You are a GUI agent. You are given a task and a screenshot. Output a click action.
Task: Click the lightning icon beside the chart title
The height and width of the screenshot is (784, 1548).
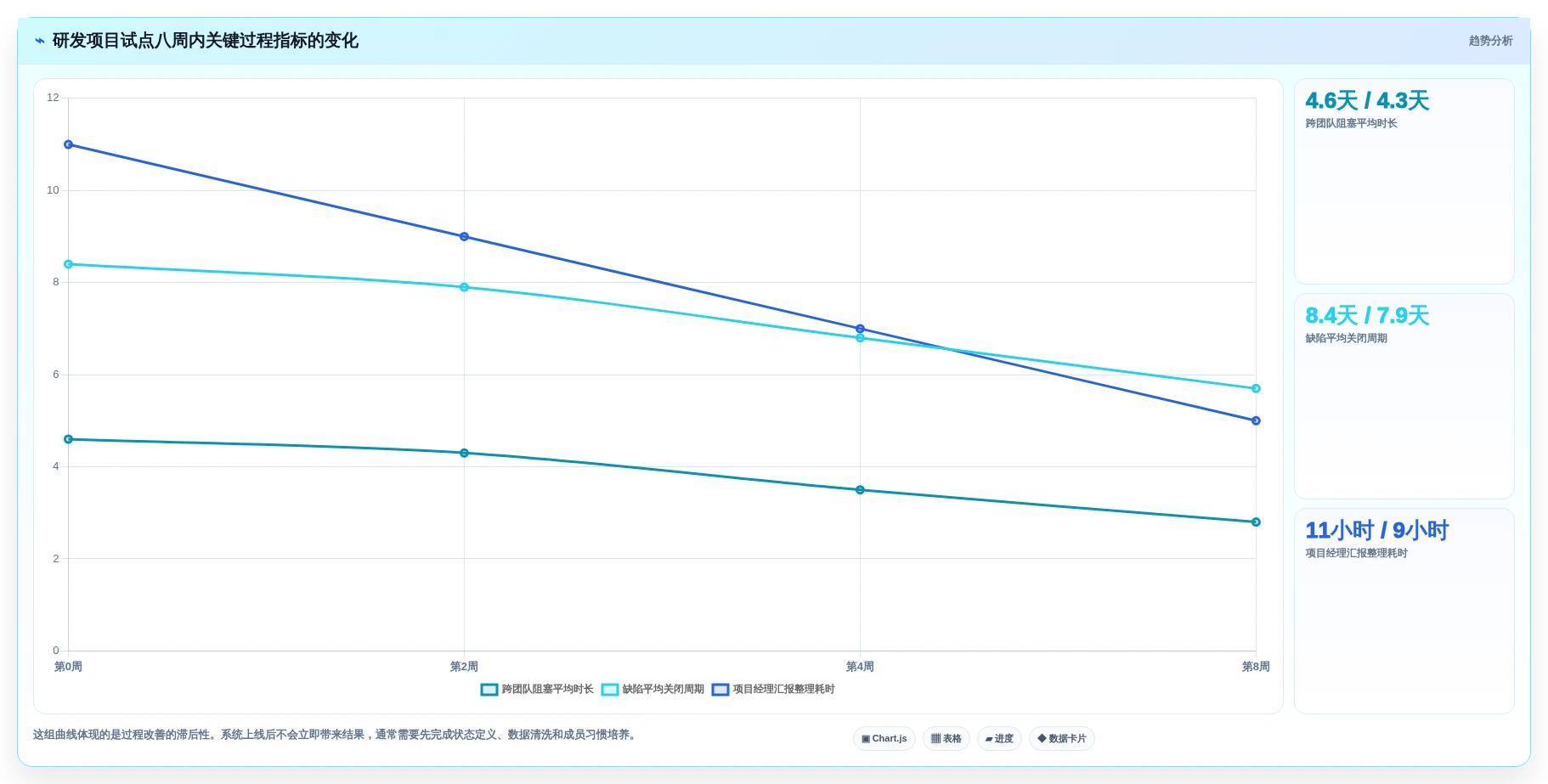(x=39, y=41)
